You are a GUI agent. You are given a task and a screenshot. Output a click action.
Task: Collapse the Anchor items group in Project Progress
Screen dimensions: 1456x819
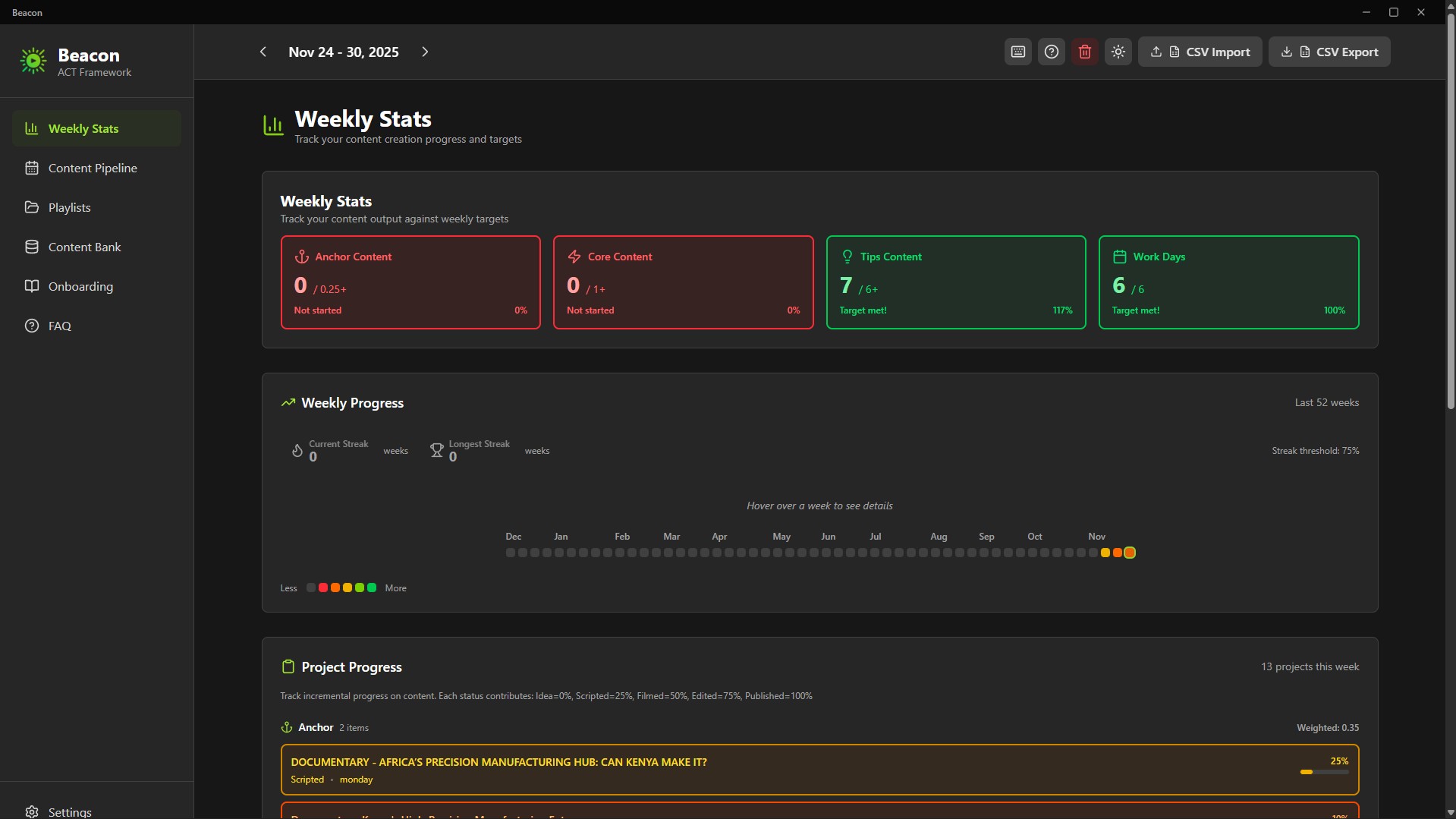[x=316, y=727]
